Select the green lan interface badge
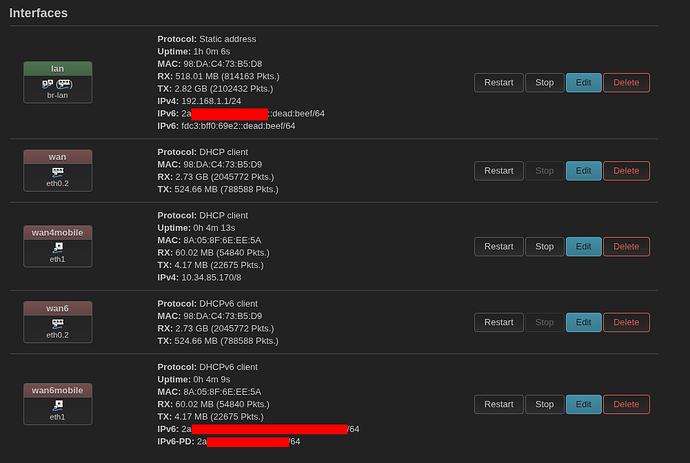Image resolution: width=690 pixels, height=463 pixels. point(58,69)
